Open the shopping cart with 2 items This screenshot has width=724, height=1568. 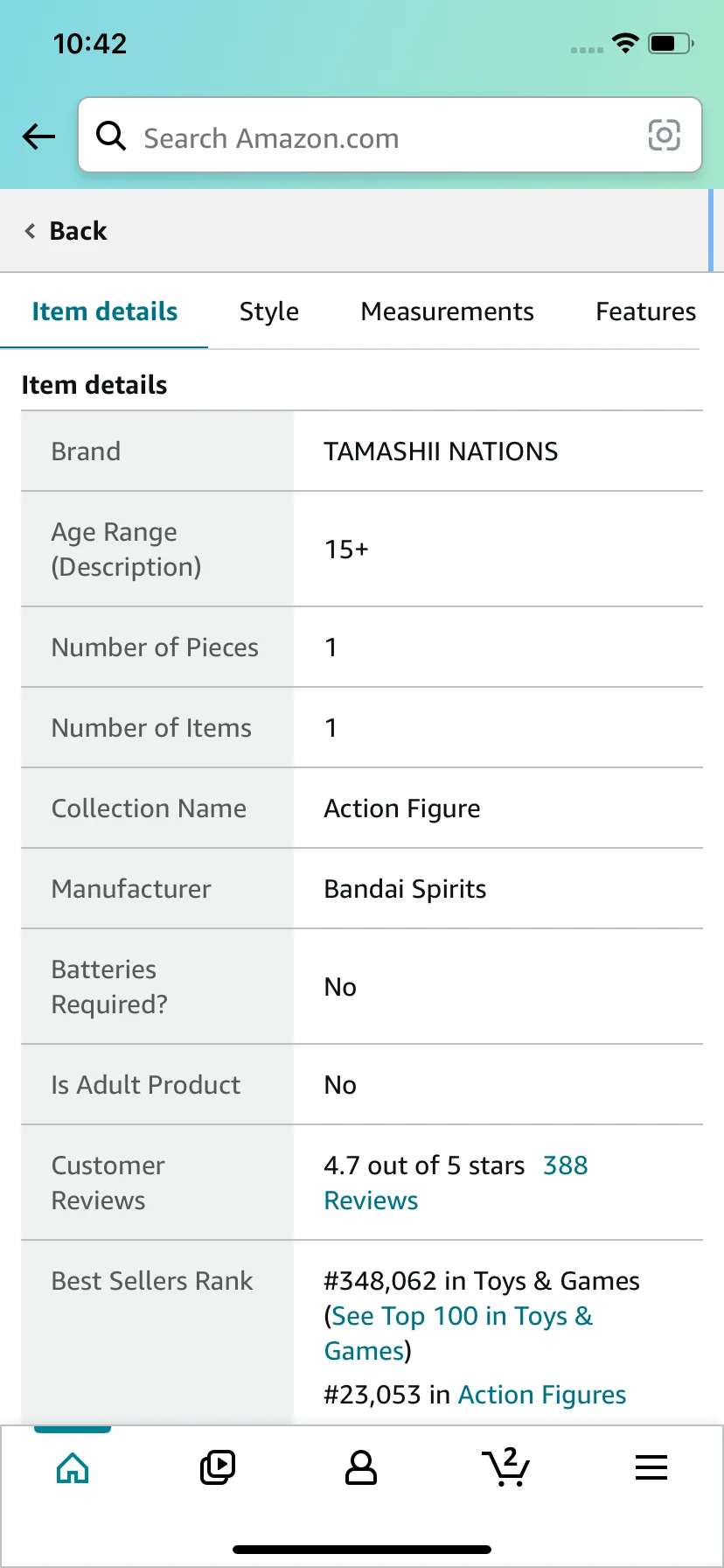tap(505, 1467)
